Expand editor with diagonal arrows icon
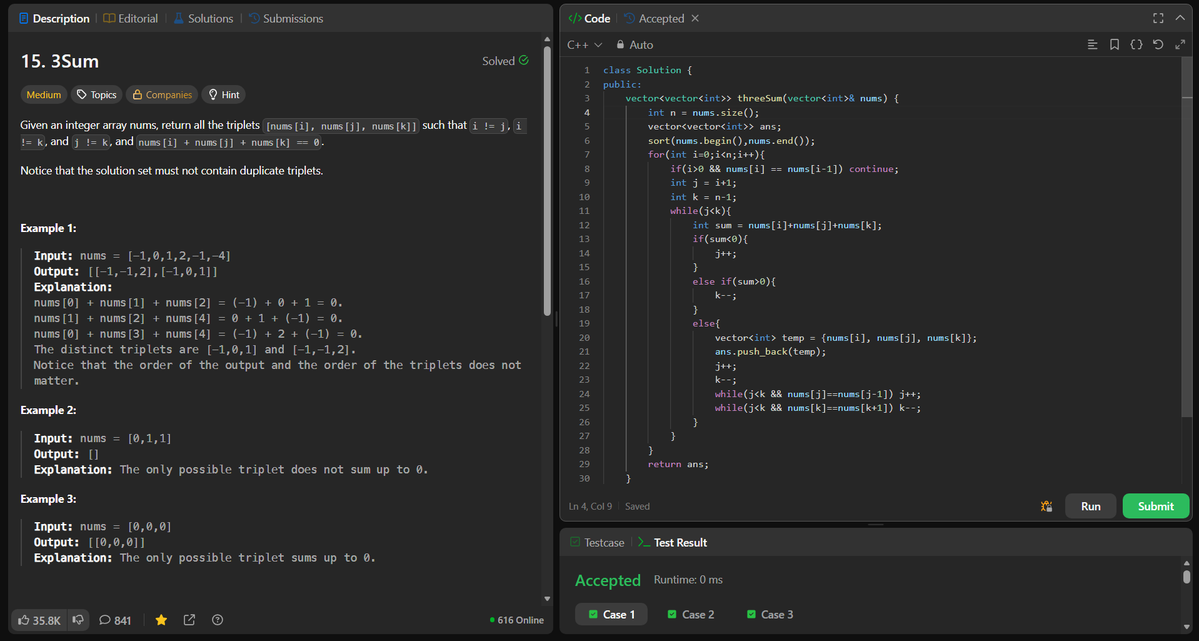This screenshot has width=1199, height=641. click(1180, 45)
